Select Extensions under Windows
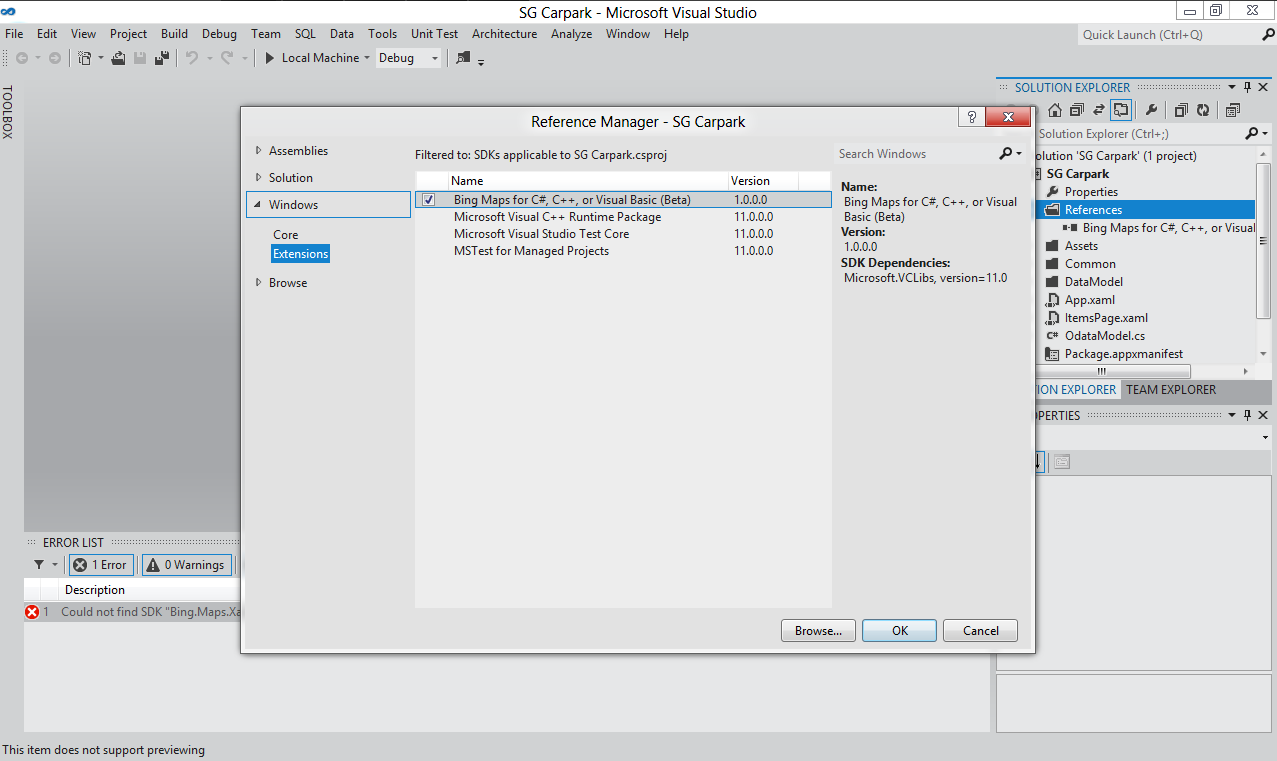This screenshot has height=761, width=1277. (300, 254)
